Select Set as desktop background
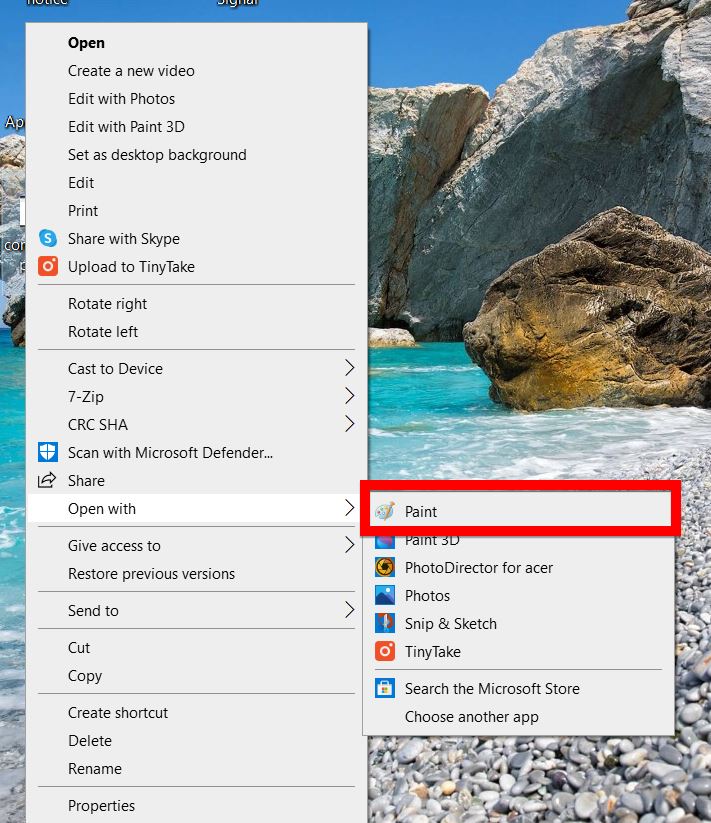The image size is (711, 823). tap(197, 154)
